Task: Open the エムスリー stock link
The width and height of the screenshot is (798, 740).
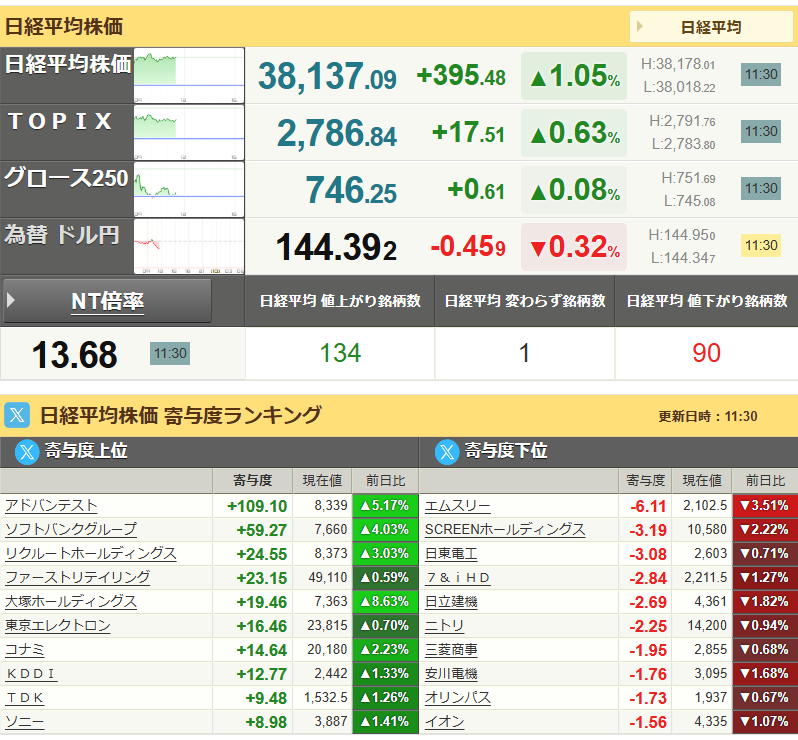Action: pos(458,505)
